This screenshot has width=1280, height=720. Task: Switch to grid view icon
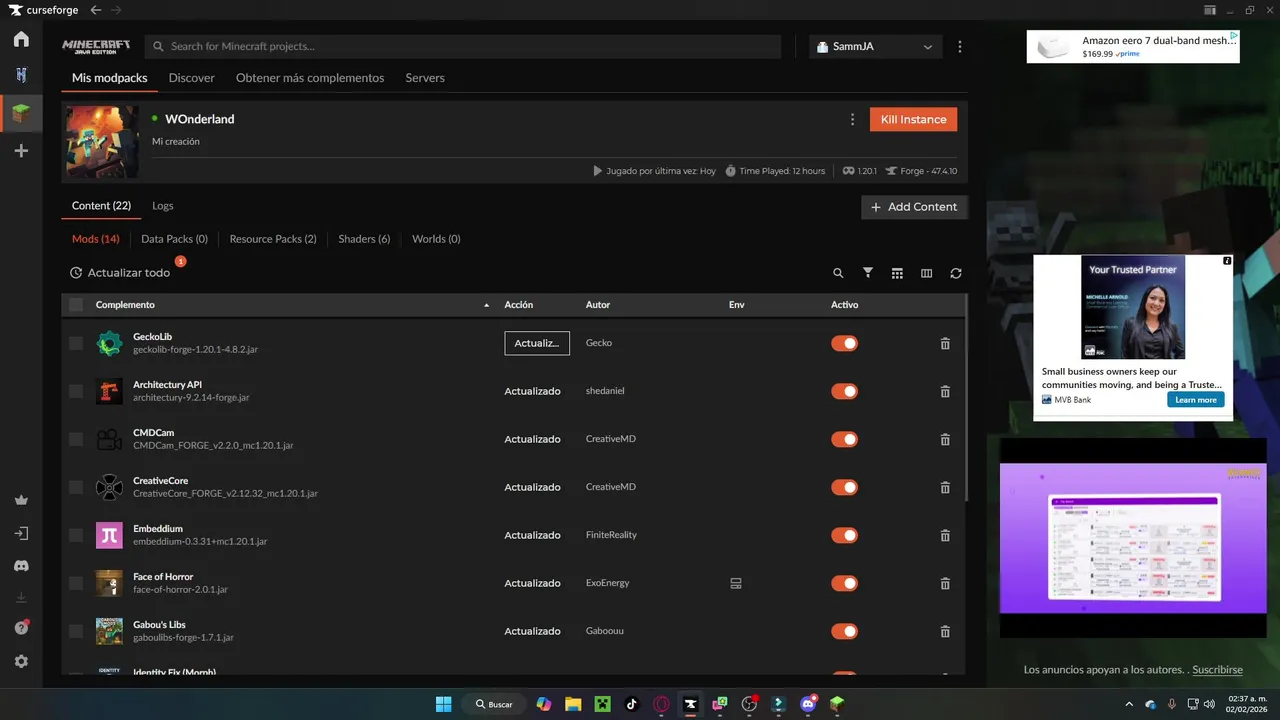(897, 273)
